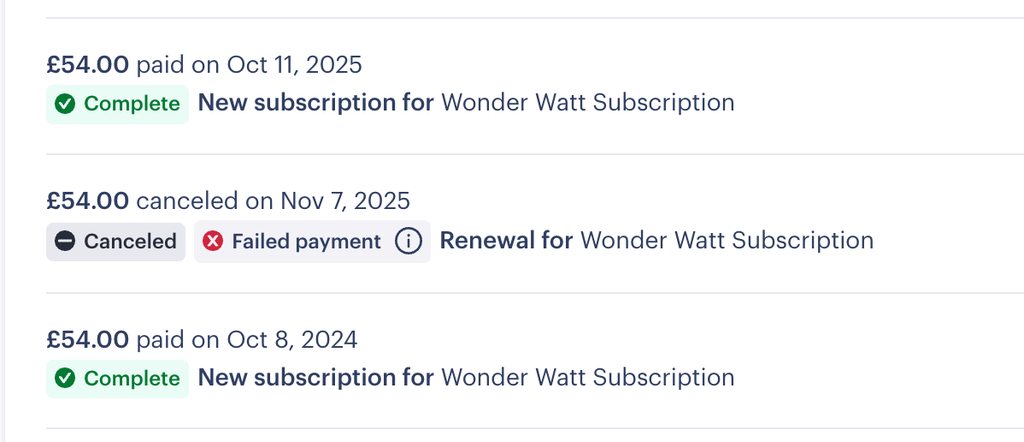1024x442 pixels.
Task: Click "New subscription for" in Oct 8, 2024 row
Action: click(x=316, y=377)
